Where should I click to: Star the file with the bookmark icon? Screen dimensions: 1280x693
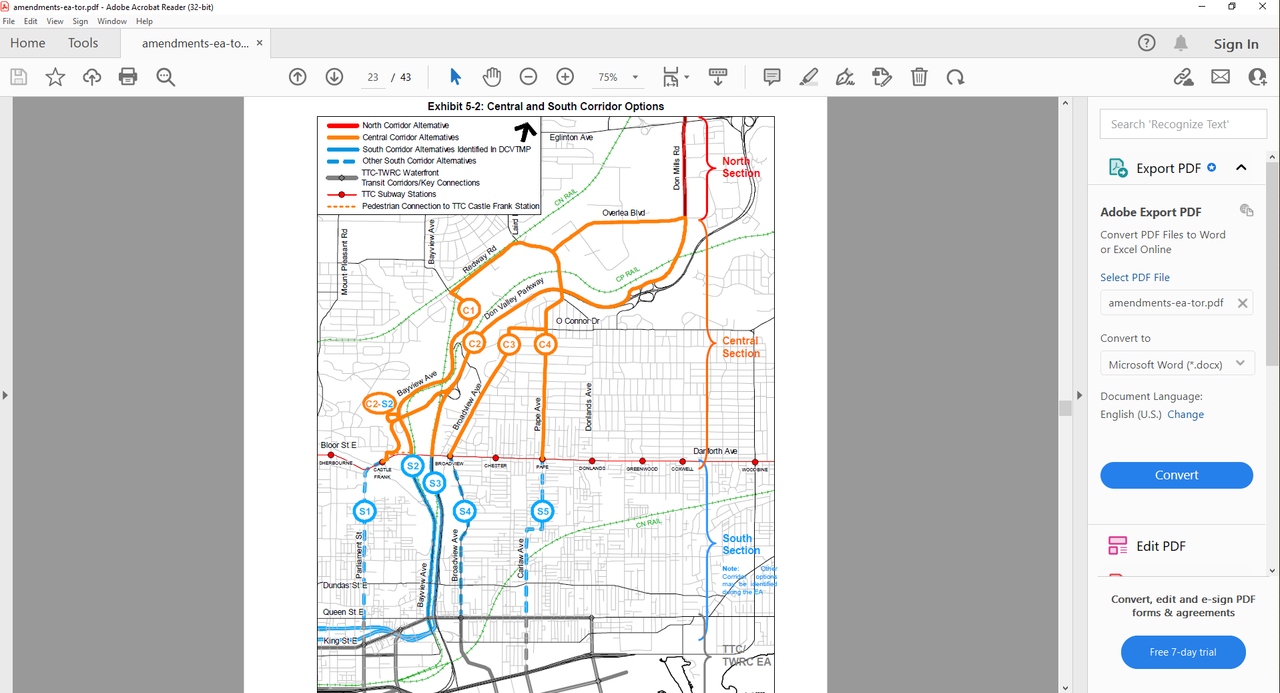(55, 77)
